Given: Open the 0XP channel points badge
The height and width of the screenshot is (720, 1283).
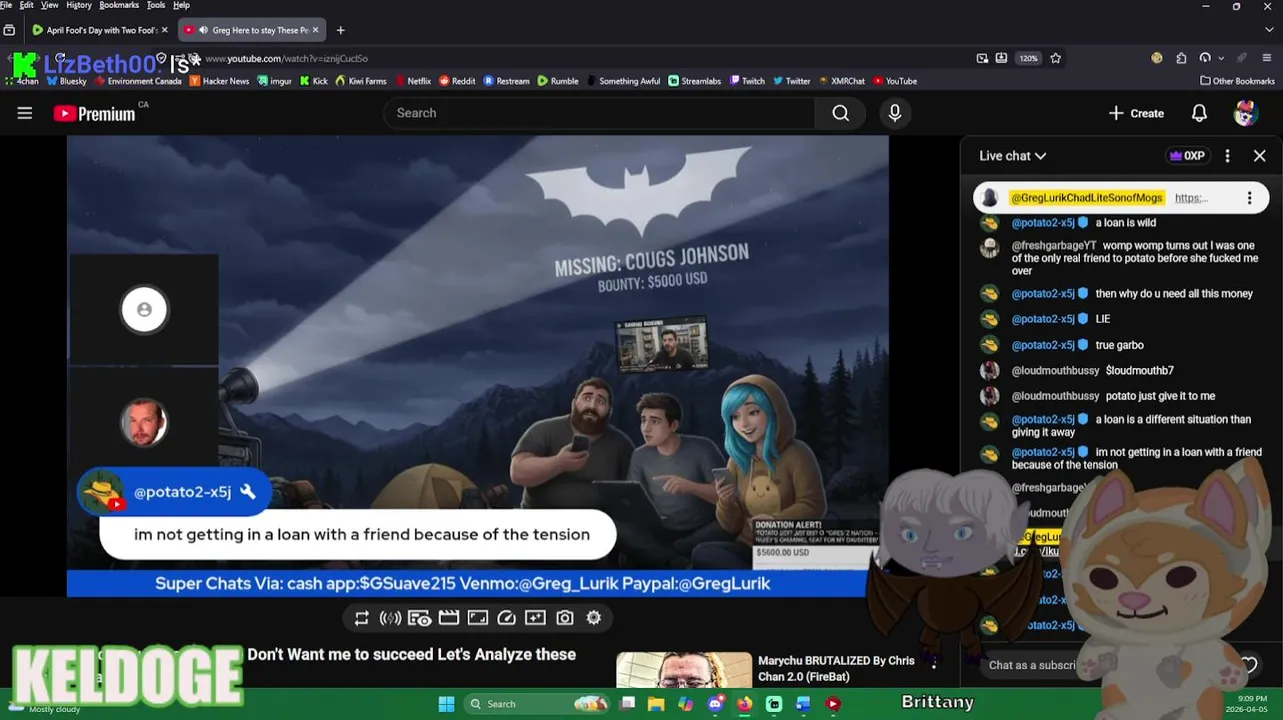Looking at the screenshot, I should click(1188, 156).
